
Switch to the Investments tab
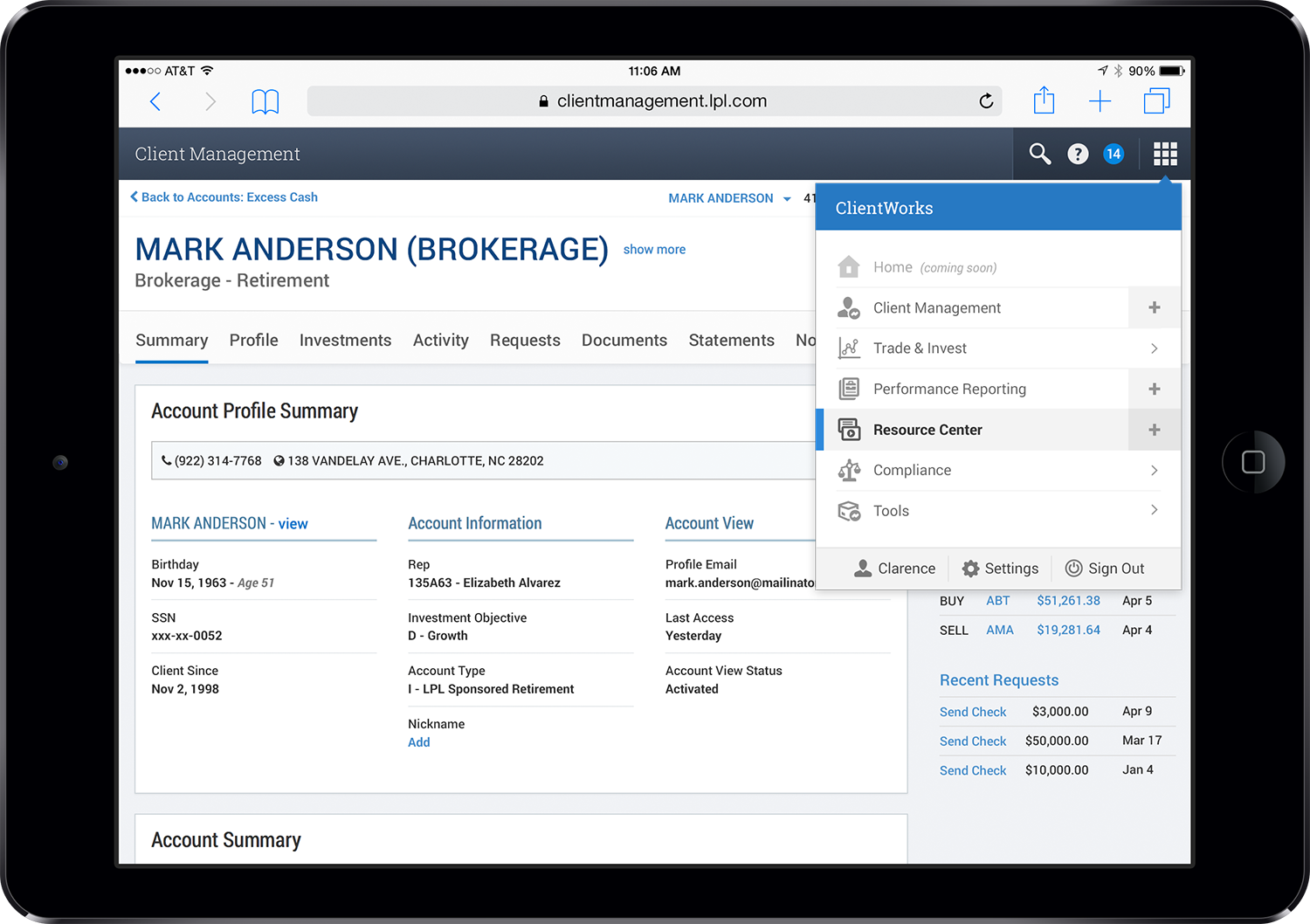tap(345, 340)
